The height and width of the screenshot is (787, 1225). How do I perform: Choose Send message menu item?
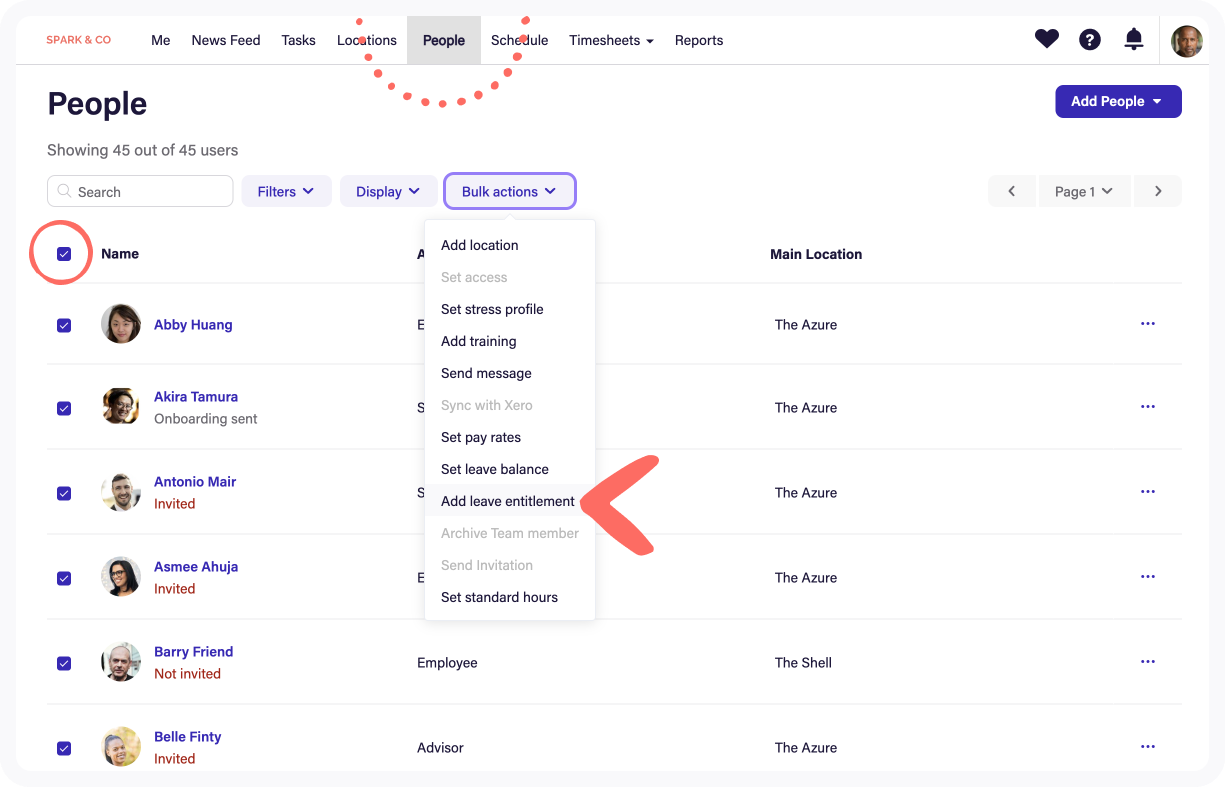pos(510,373)
